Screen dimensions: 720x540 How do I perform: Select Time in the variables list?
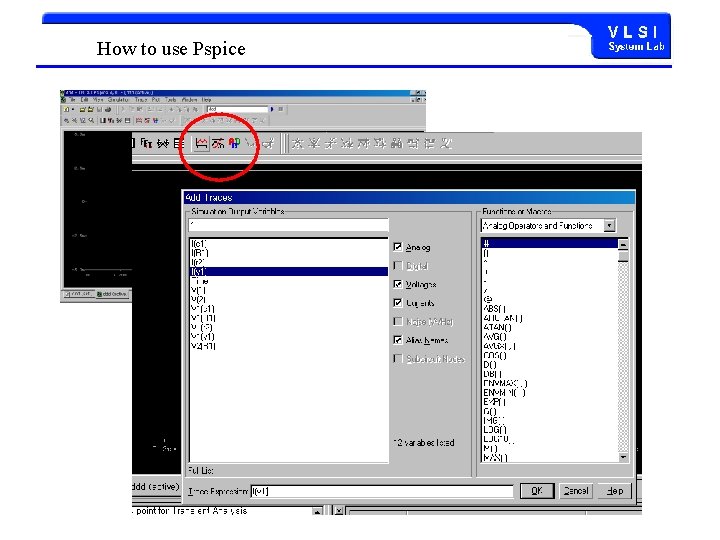(200, 281)
